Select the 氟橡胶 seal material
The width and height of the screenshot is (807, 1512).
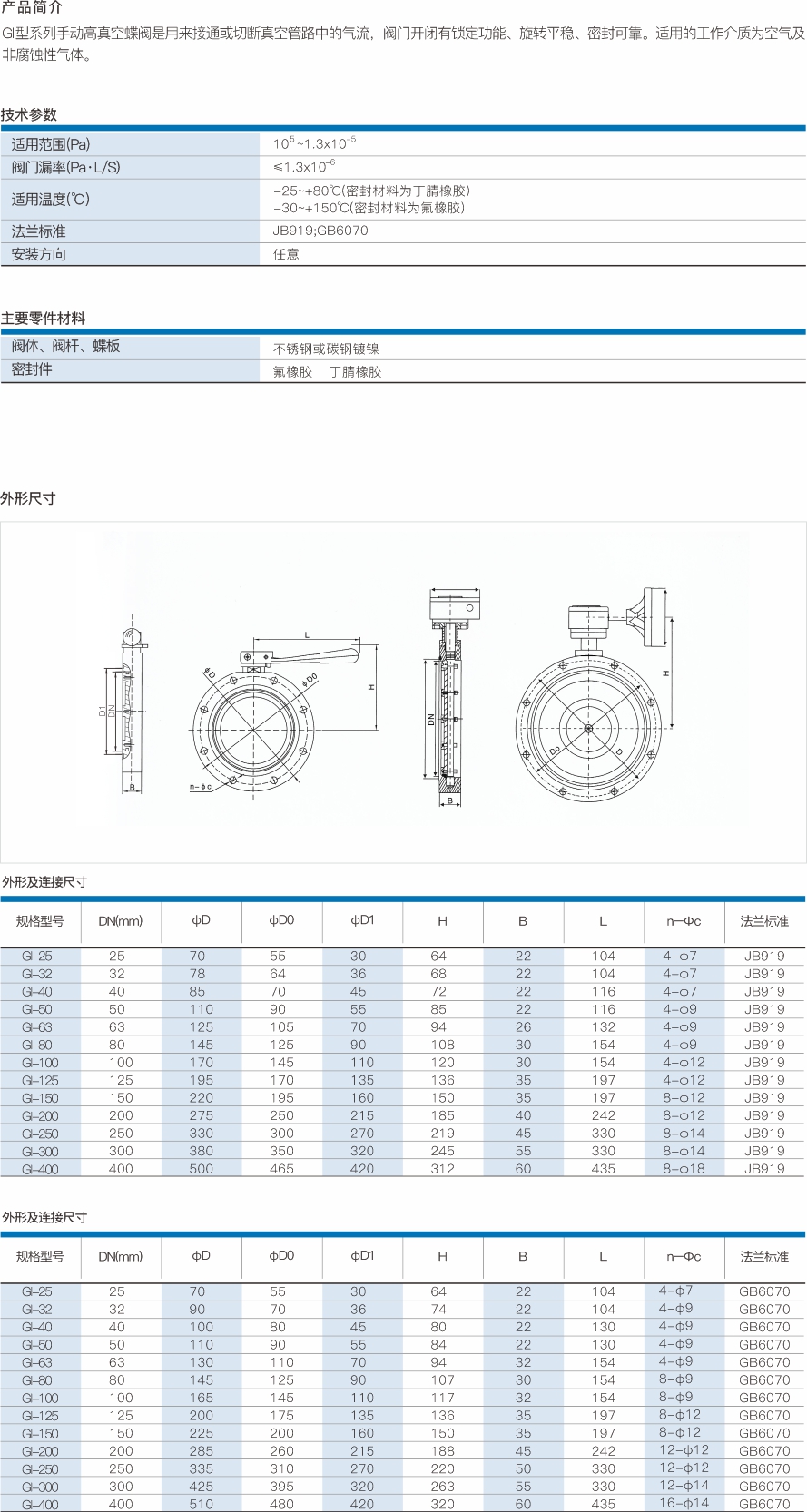click(292, 372)
